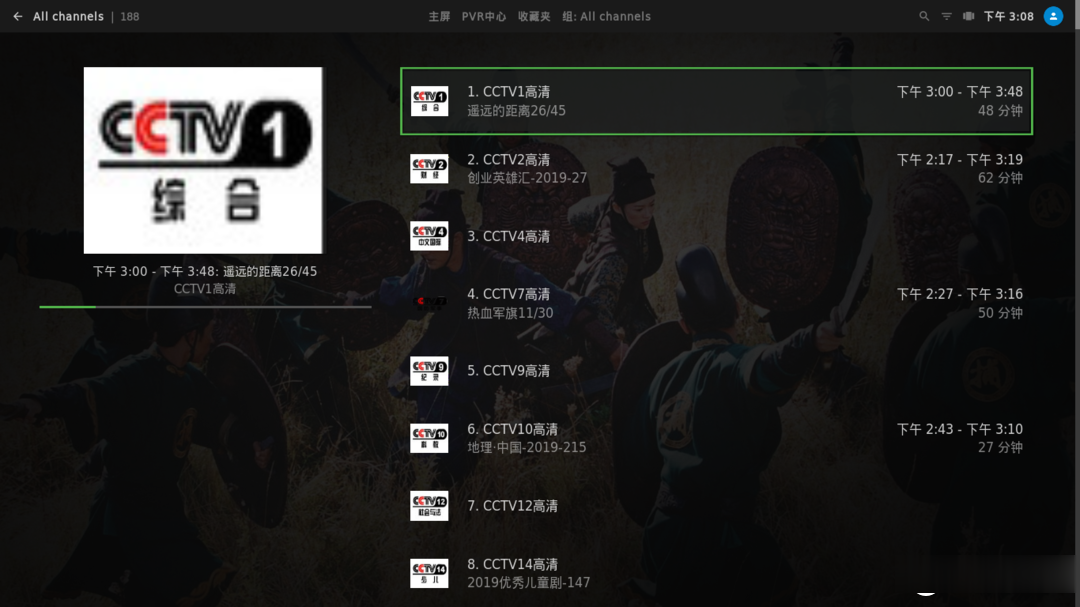Click the All channels title text

tap(68, 17)
